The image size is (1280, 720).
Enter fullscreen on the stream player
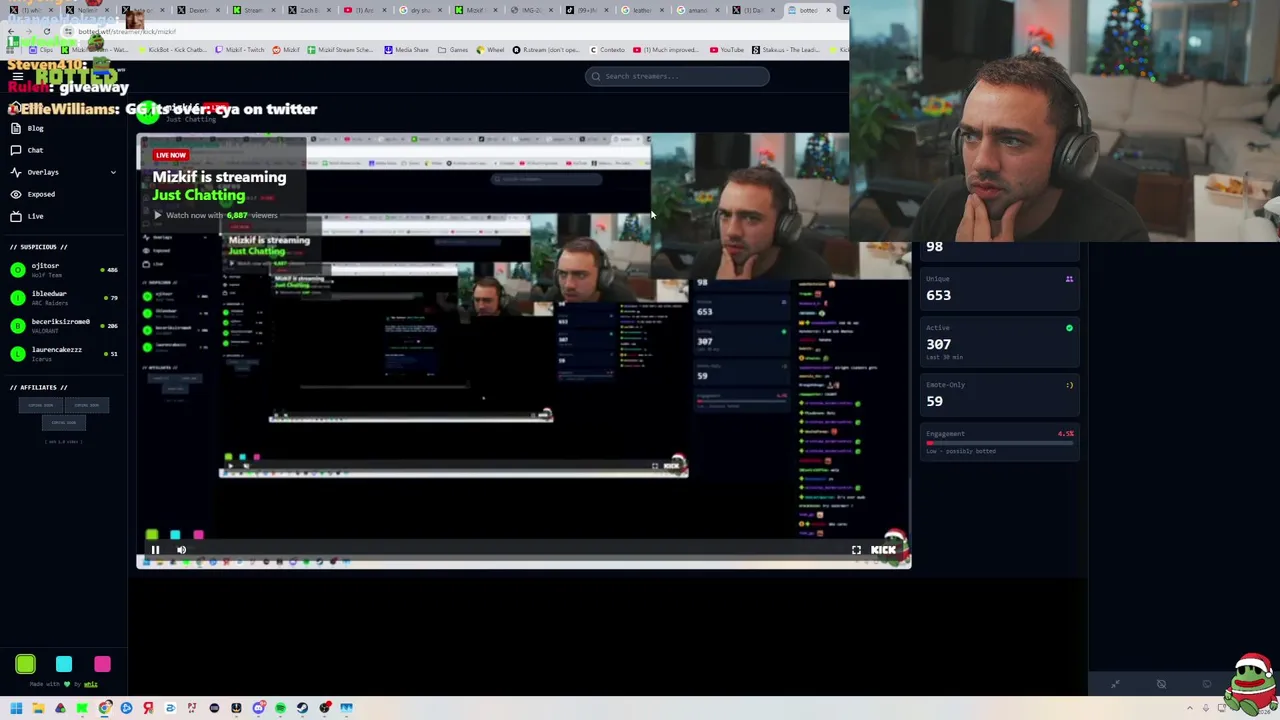[x=856, y=550]
